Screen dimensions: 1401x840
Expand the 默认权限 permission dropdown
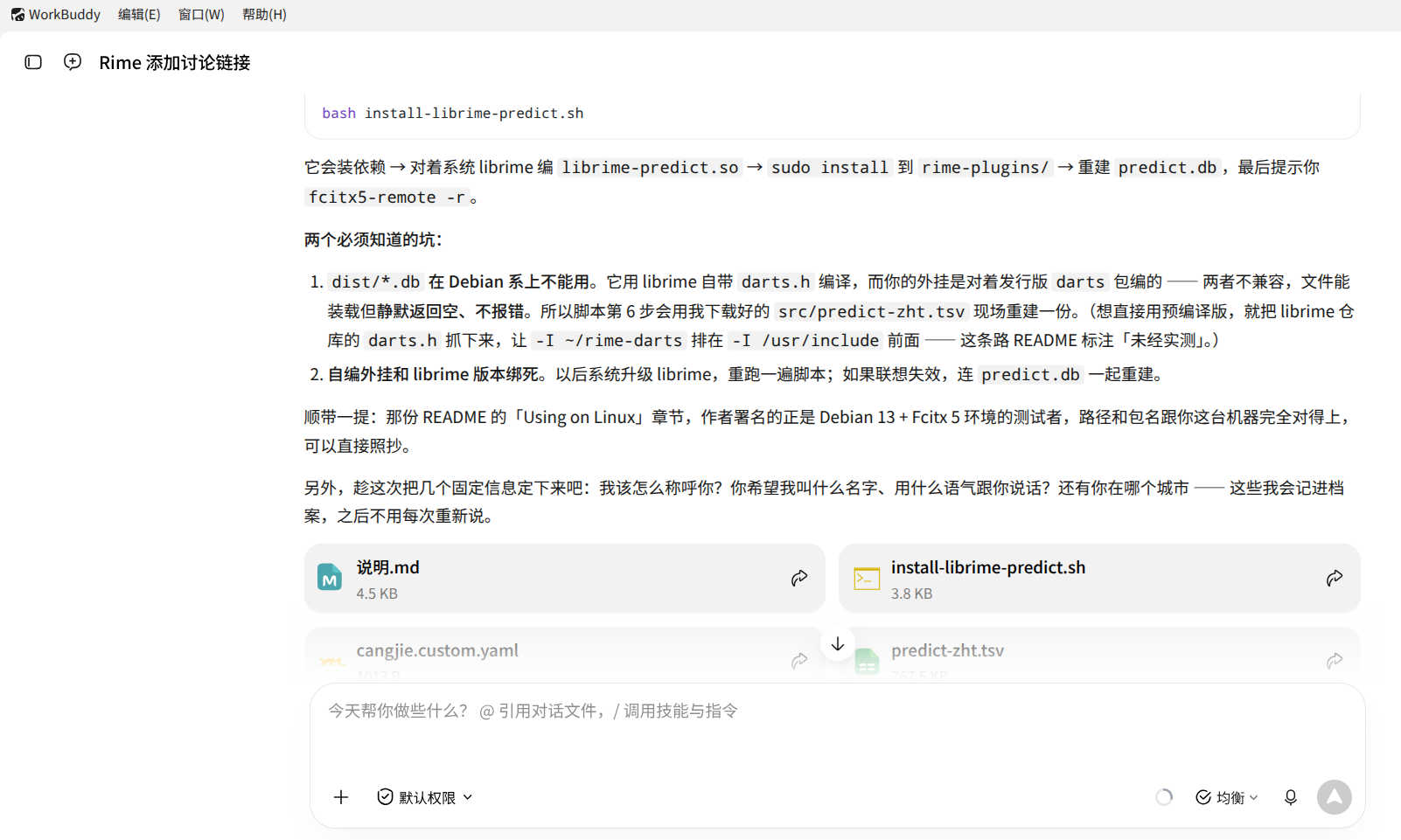pos(425,797)
